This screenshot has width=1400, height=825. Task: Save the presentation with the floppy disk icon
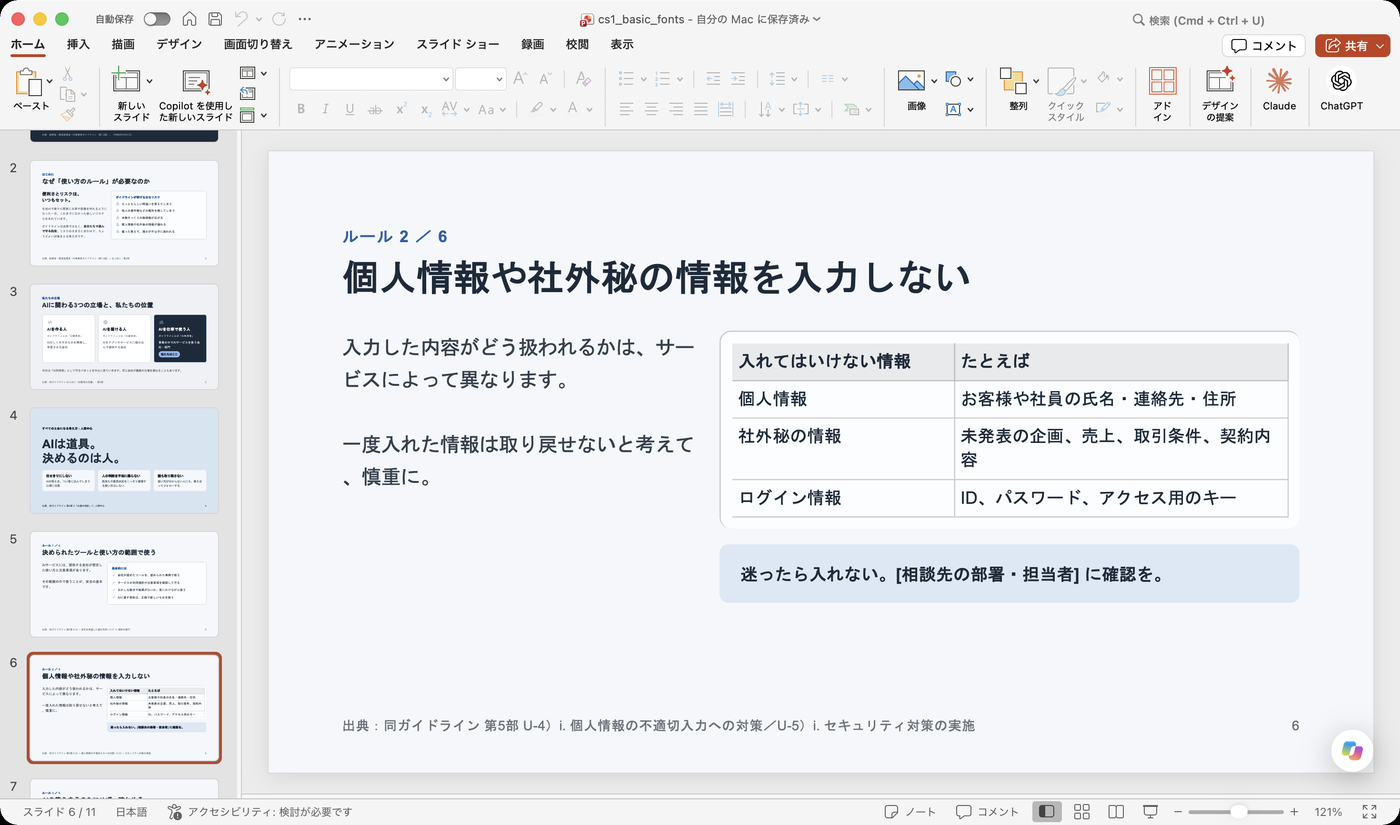[x=215, y=19]
